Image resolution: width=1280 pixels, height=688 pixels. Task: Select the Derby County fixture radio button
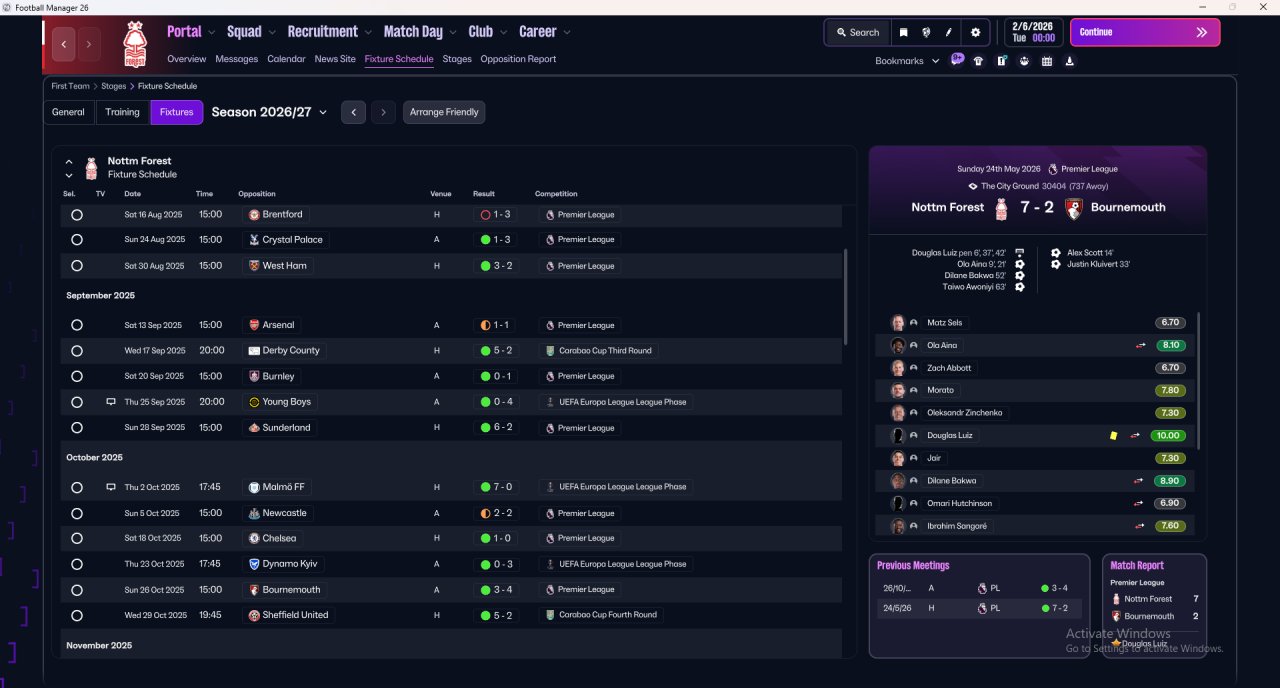tap(77, 351)
